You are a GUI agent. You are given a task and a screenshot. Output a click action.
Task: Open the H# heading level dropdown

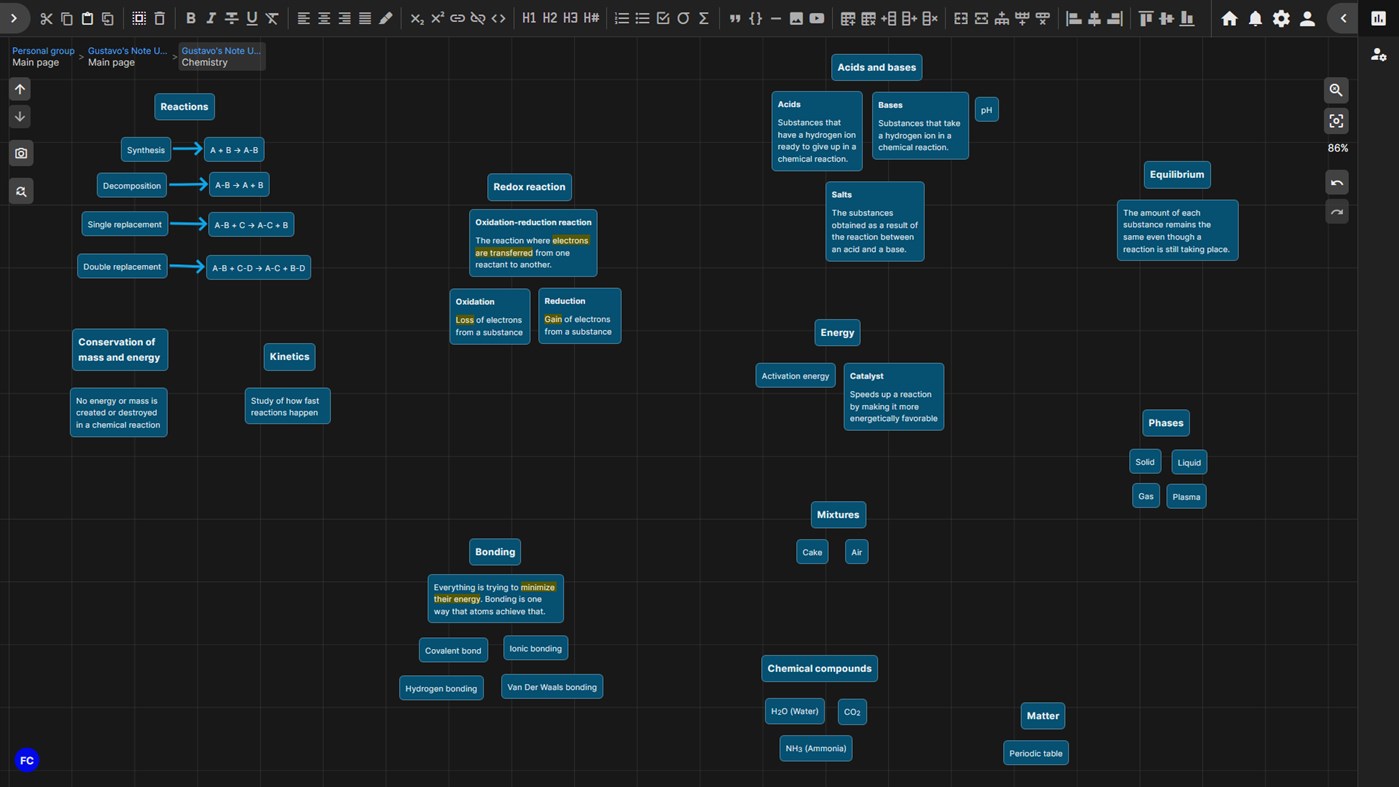(x=591, y=18)
